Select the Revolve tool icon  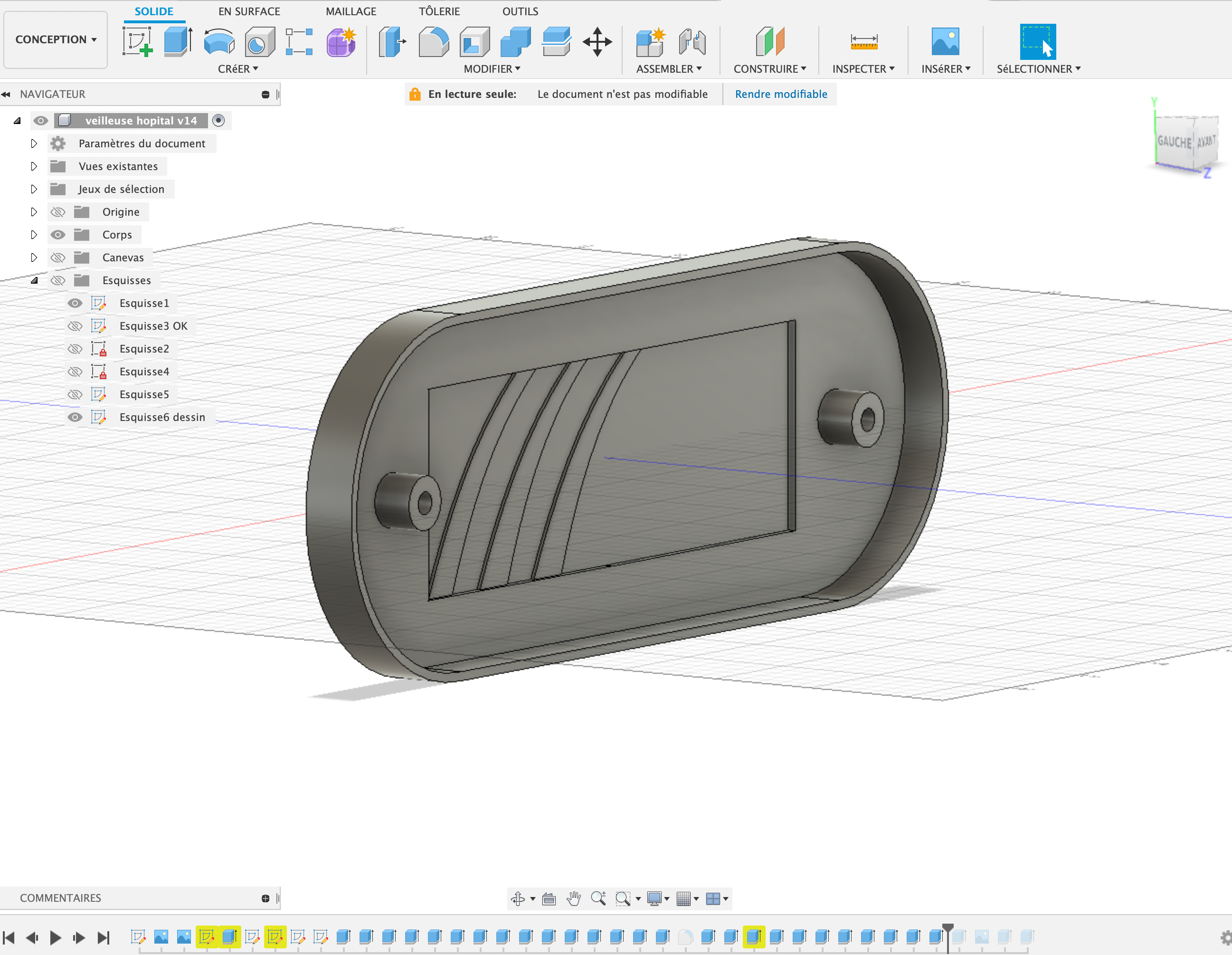click(219, 42)
